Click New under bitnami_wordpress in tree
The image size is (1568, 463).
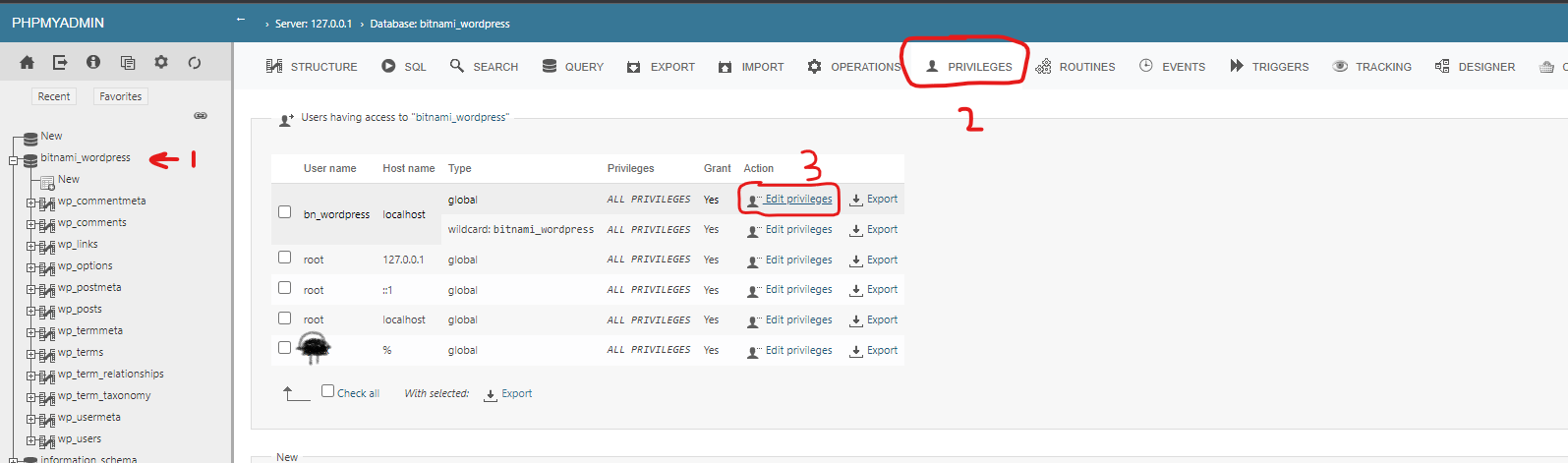[69, 180]
